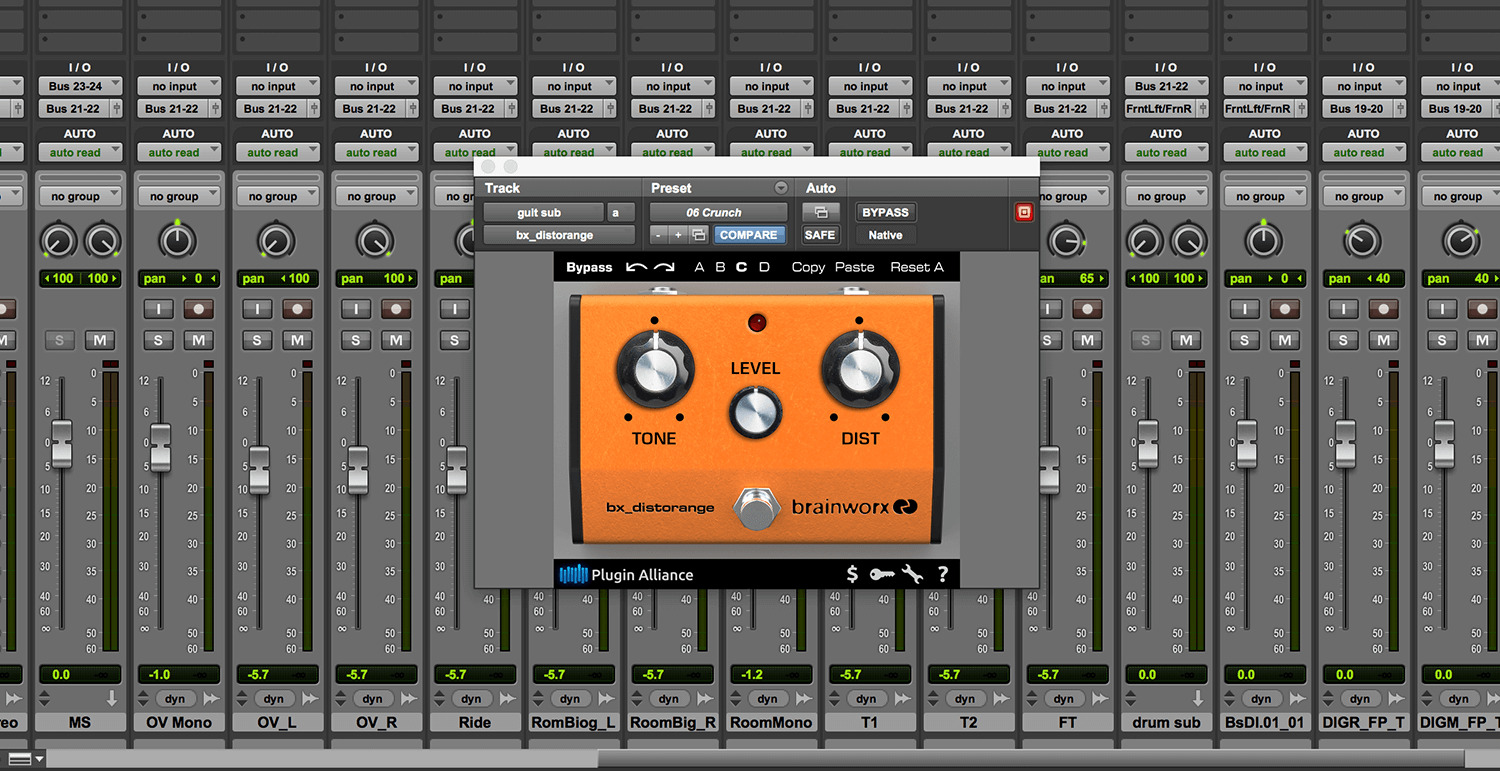Screen dimensions: 1500x771
Task: Click the brainworx logo on the pedal
Action: (x=854, y=507)
